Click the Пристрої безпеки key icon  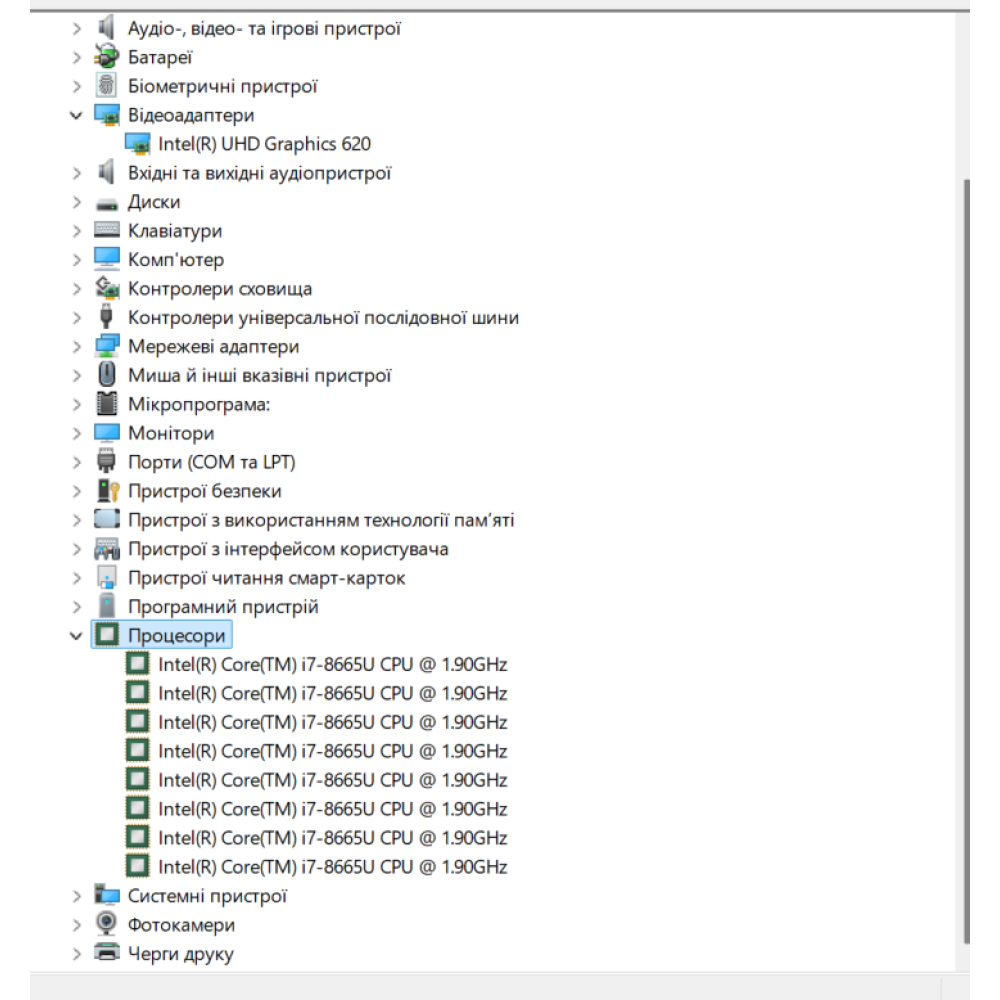coord(107,491)
